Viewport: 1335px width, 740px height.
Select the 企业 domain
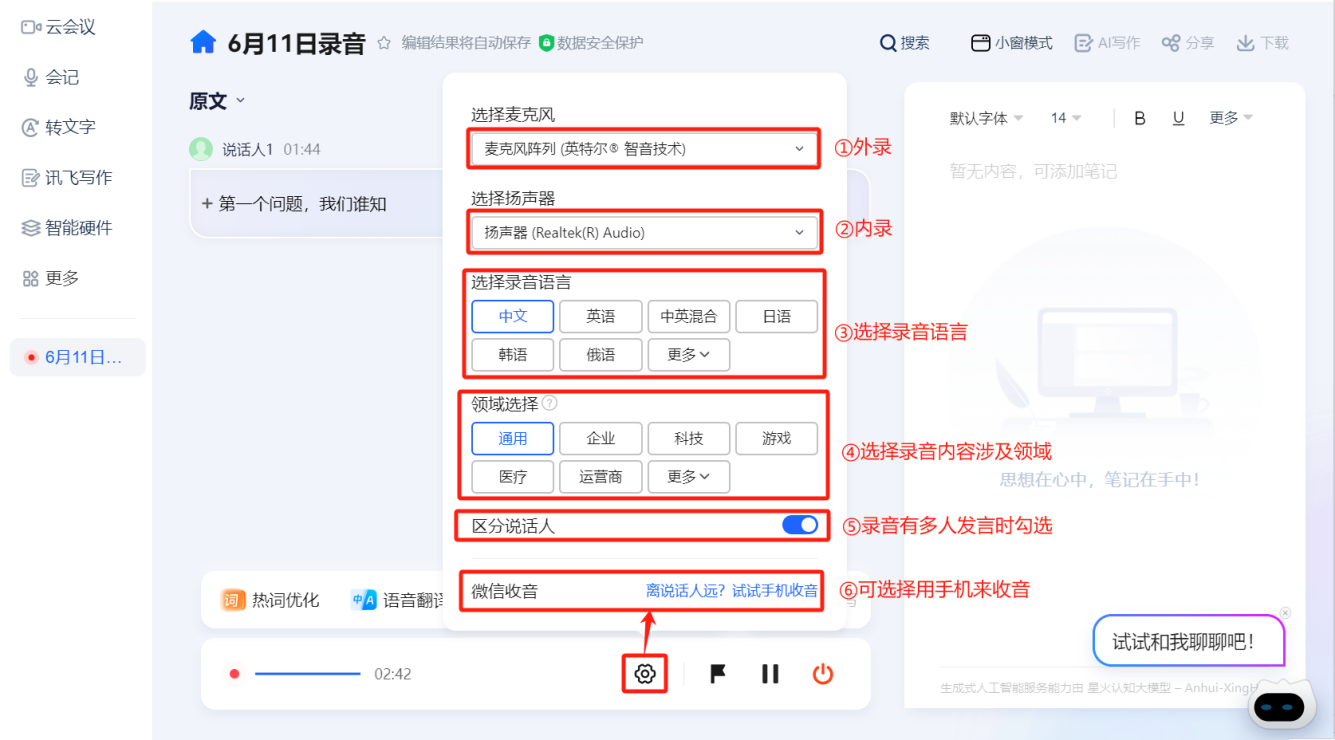[x=601, y=438]
